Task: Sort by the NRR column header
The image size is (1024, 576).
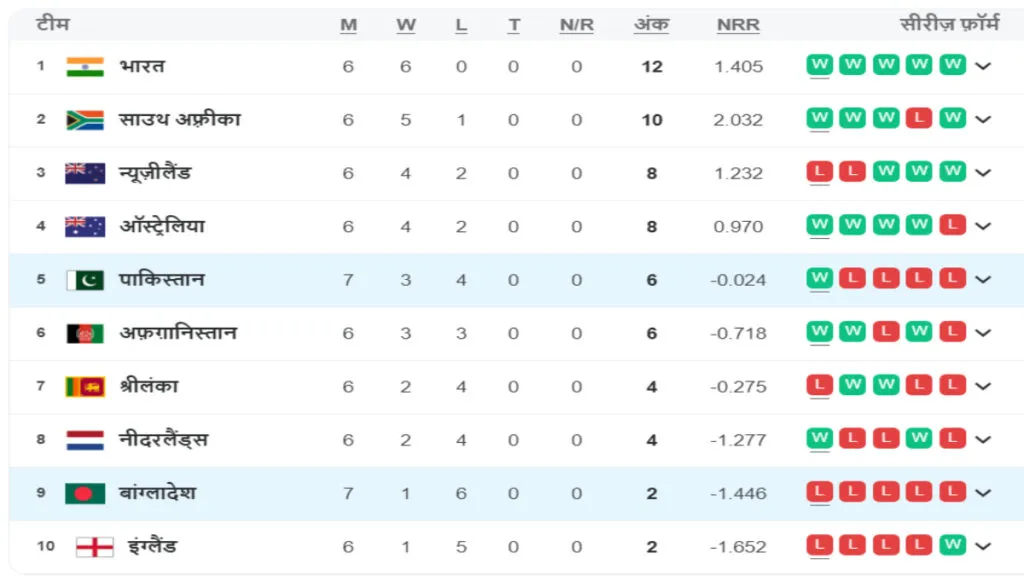Action: pyautogui.click(x=738, y=25)
